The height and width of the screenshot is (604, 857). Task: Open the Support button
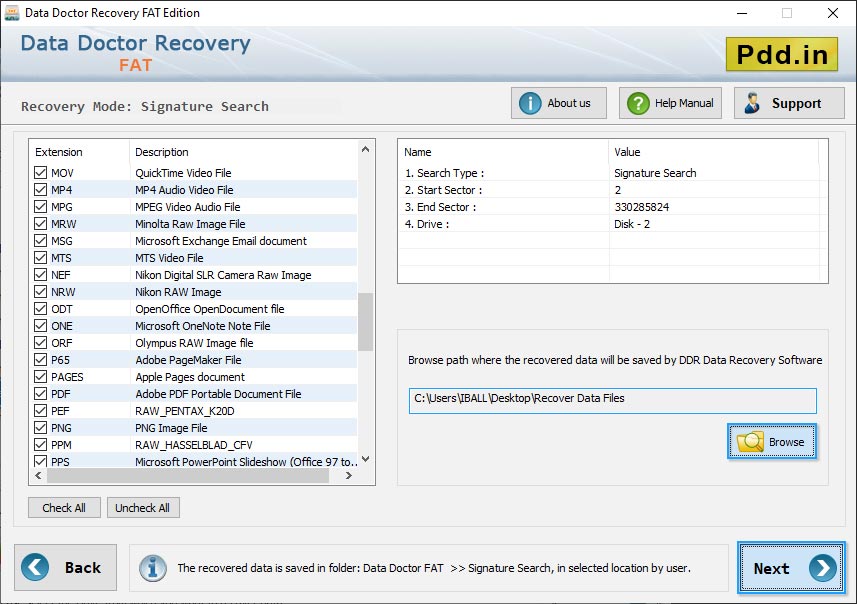789,103
